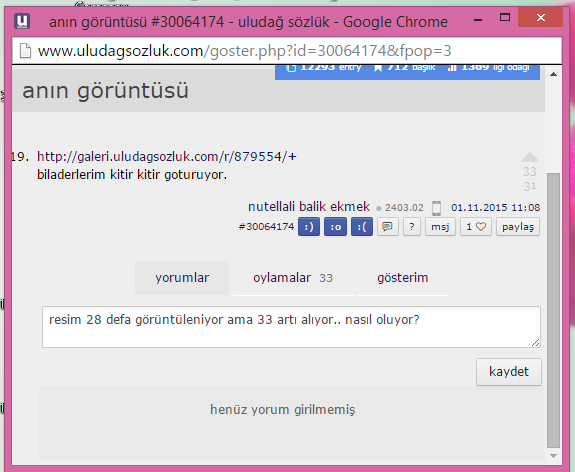
Task: Click the surprised :o vote button
Action: tap(335, 227)
